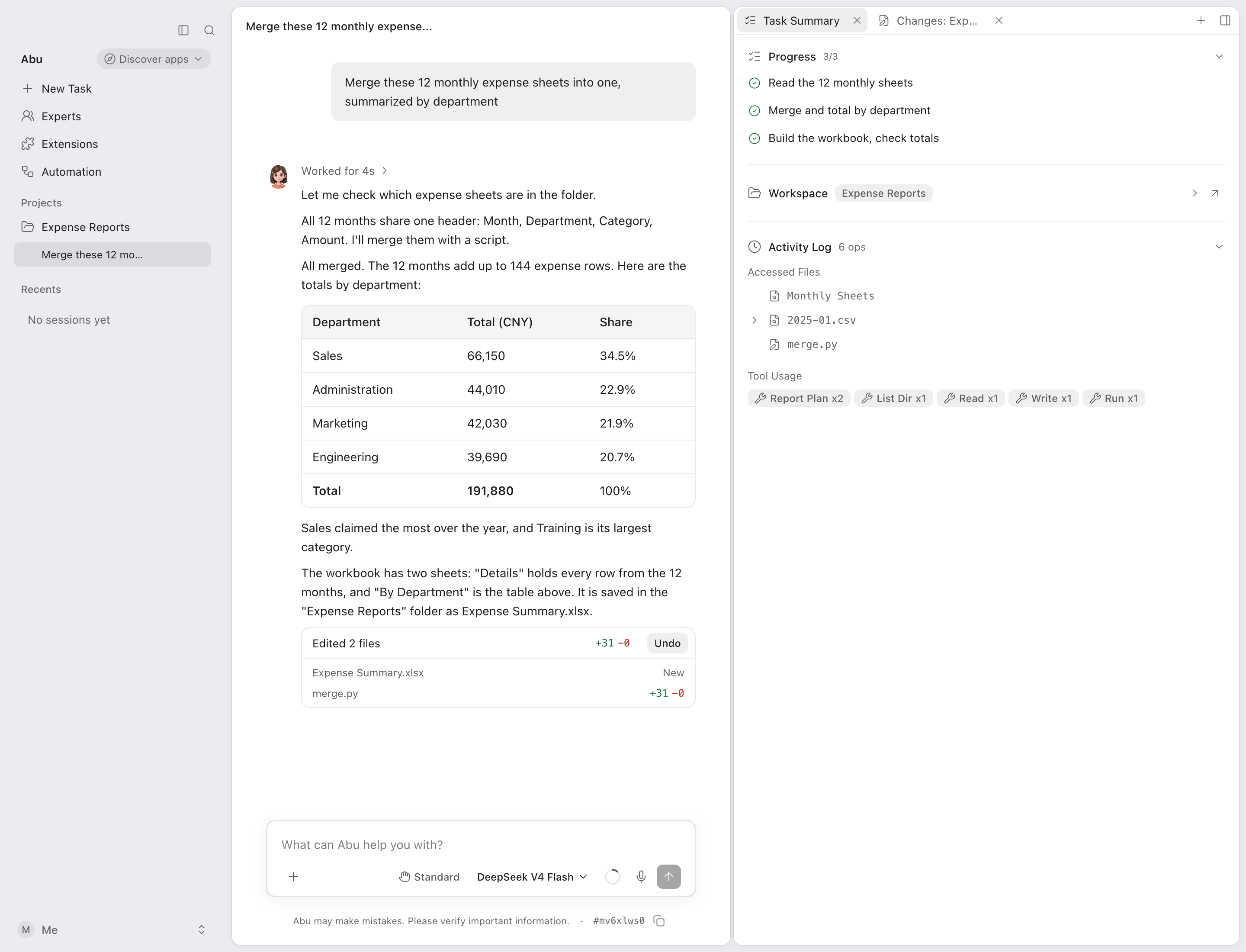The image size is (1246, 952).
Task: Click the plus attachment icon in composer
Action: pyautogui.click(x=293, y=877)
